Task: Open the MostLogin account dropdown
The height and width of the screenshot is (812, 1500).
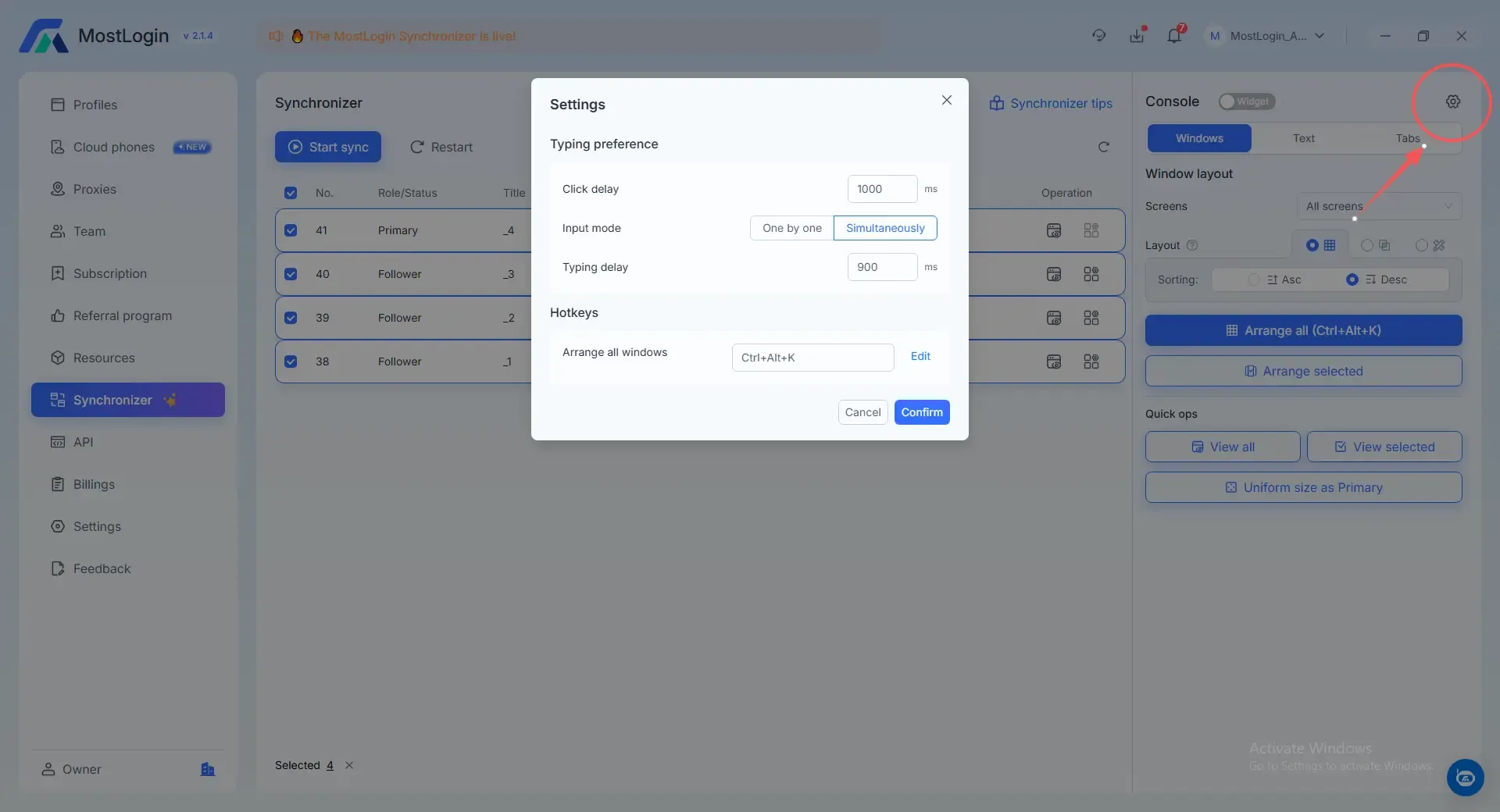Action: click(x=1267, y=36)
